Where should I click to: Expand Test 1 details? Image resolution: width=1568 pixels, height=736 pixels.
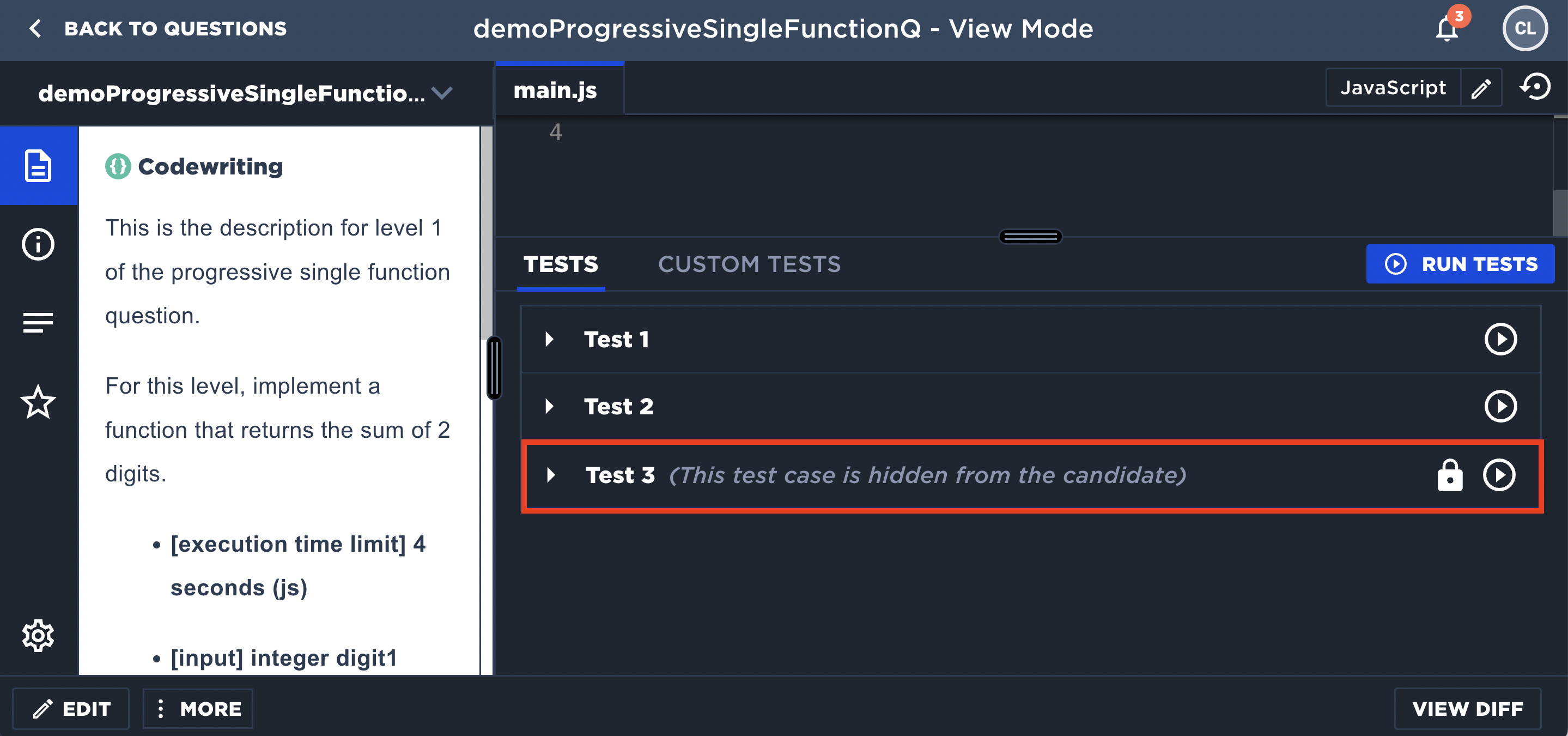tap(550, 339)
